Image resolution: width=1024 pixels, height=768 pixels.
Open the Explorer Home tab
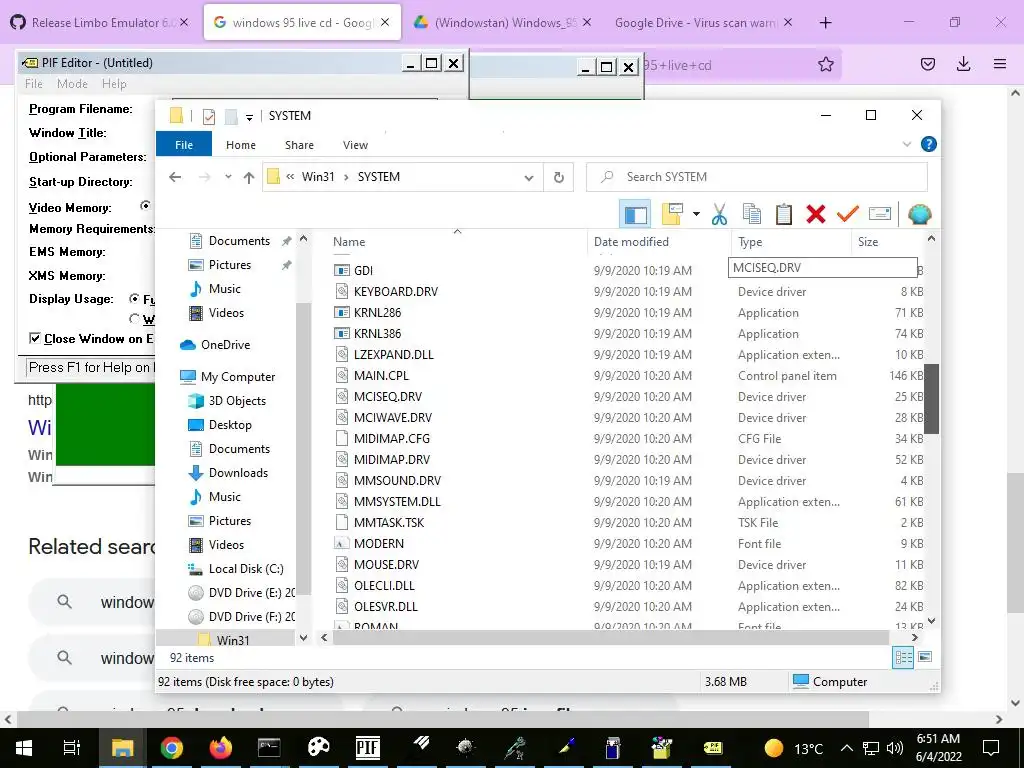(x=241, y=145)
